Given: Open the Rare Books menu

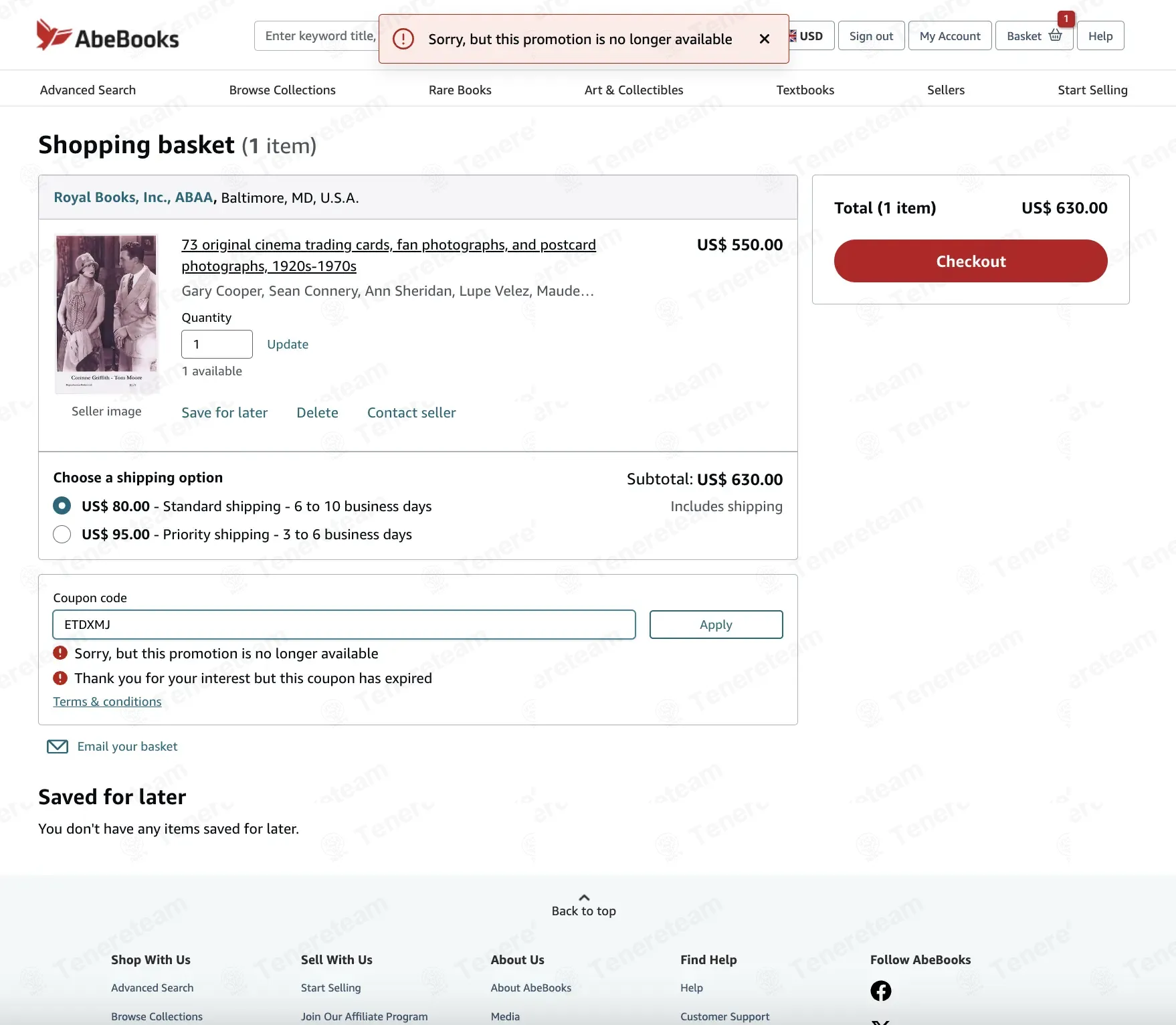Looking at the screenshot, I should coord(460,90).
